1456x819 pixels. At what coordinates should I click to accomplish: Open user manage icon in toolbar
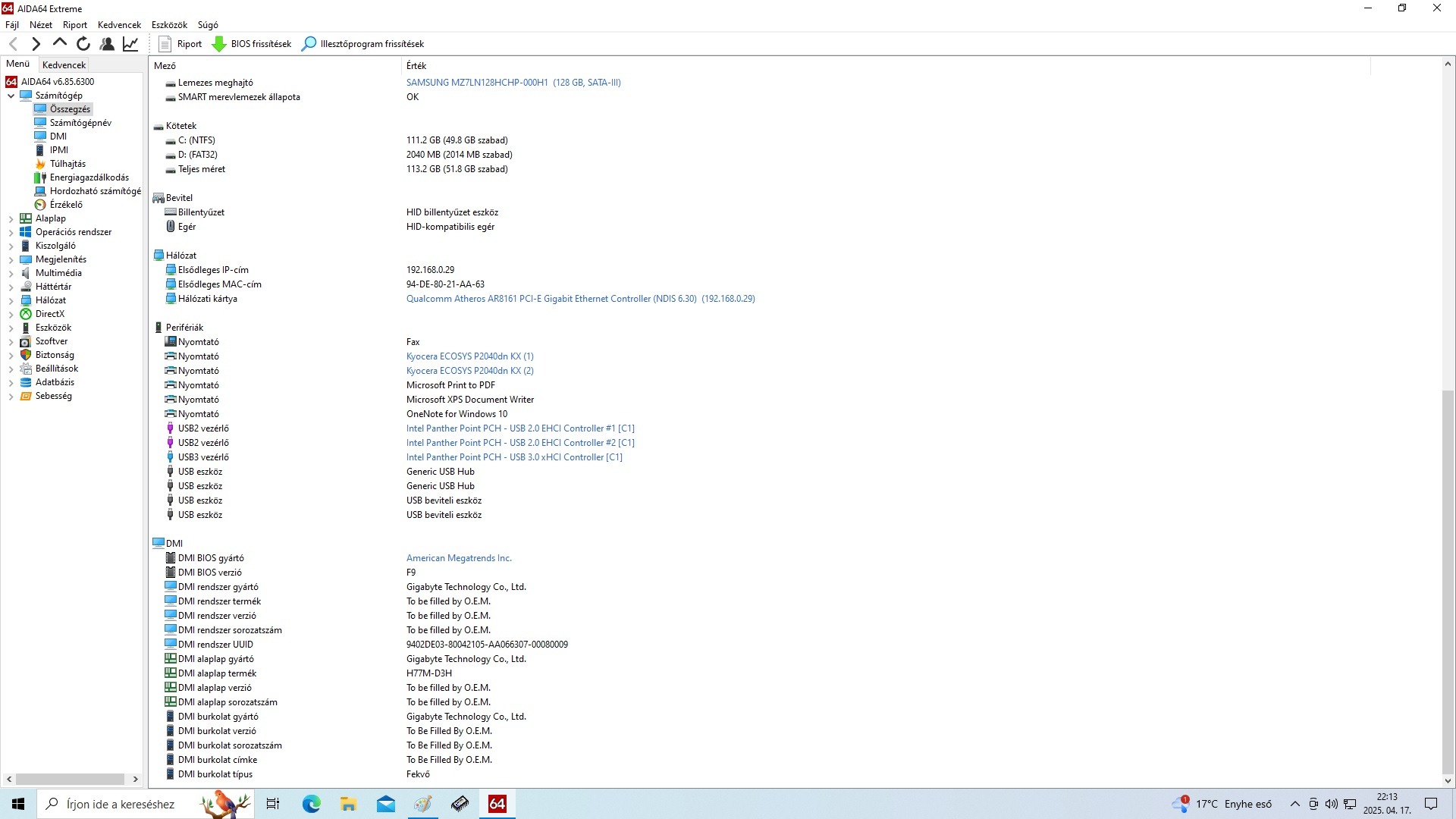pos(107,44)
